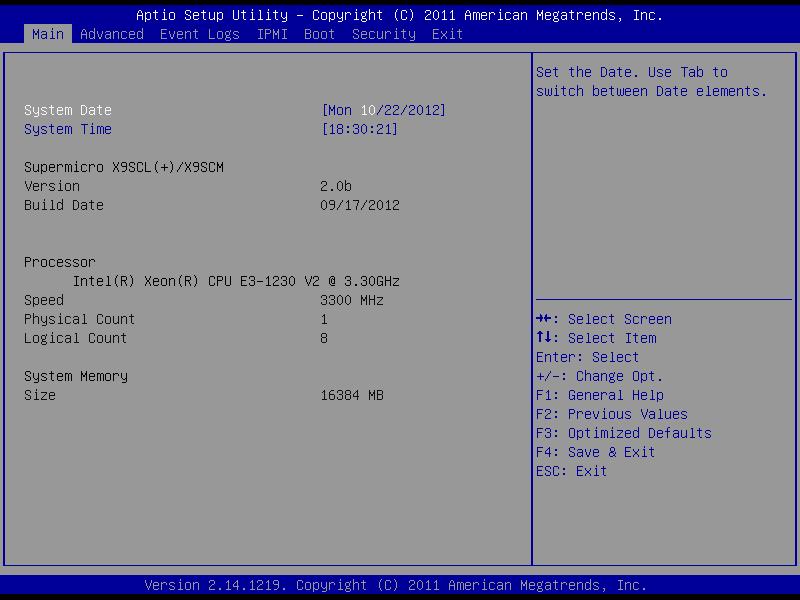Click the up-down arrows beside Select Item
Viewport: 800px width, 600px height.
(545, 338)
